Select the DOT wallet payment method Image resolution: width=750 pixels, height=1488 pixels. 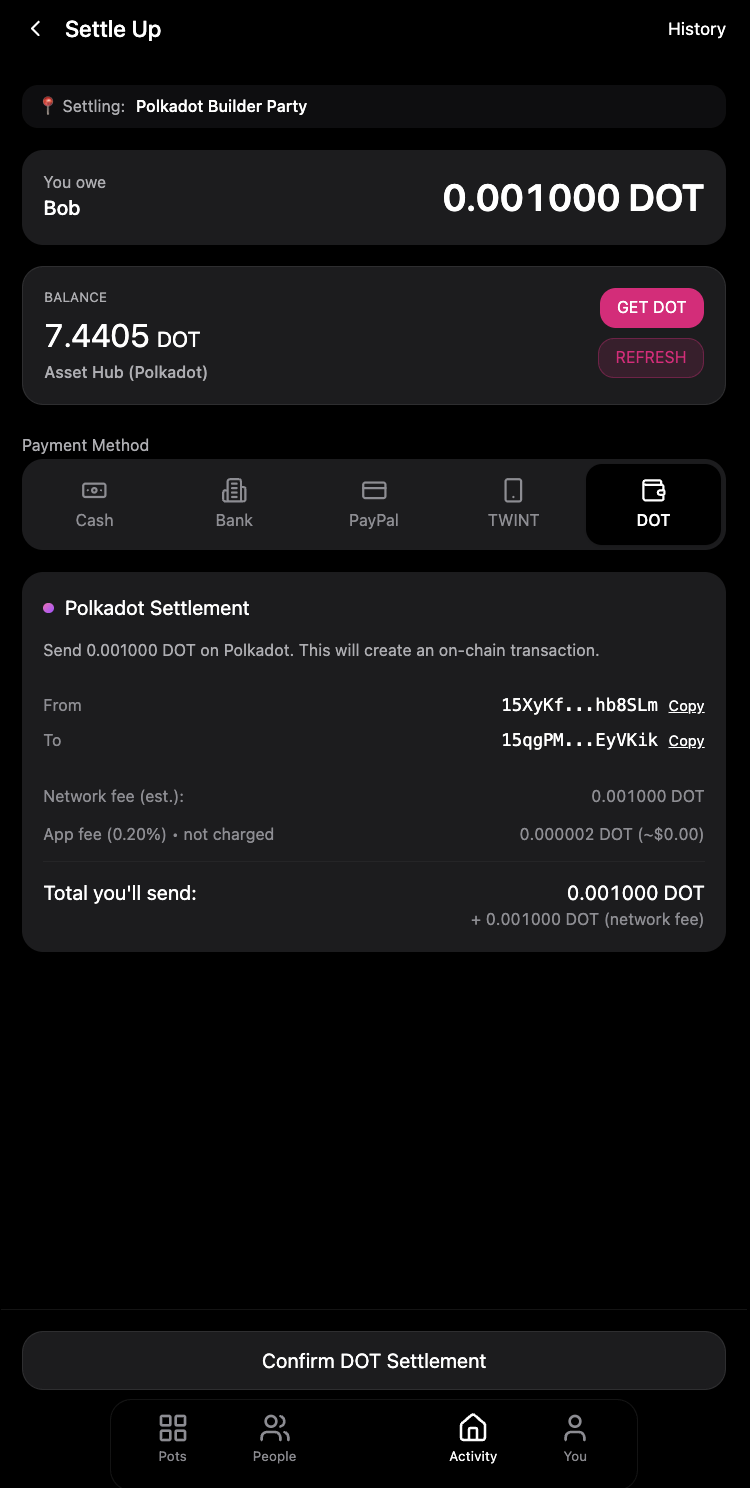[x=653, y=505]
